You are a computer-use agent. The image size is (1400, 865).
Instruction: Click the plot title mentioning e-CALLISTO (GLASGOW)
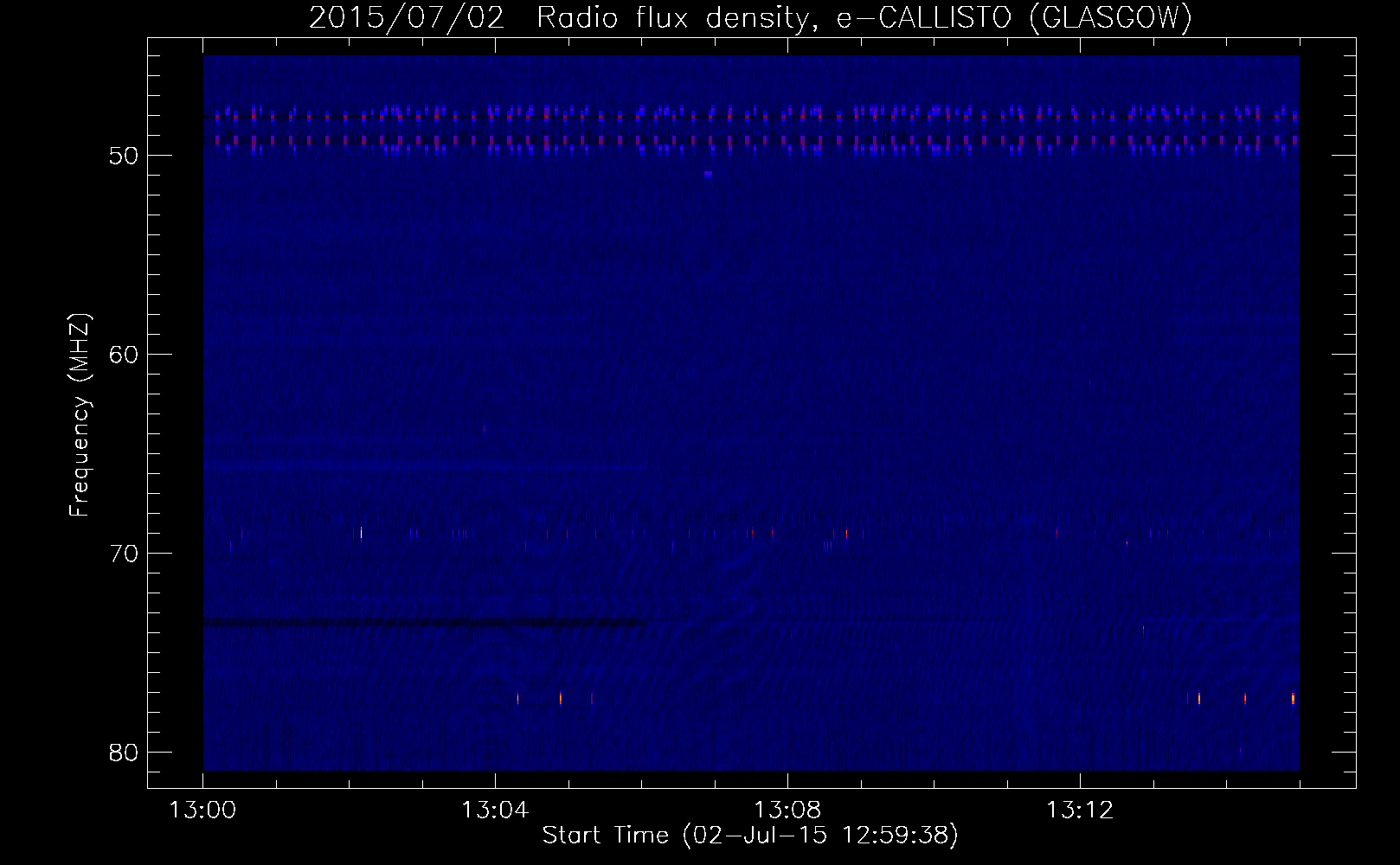750,17
